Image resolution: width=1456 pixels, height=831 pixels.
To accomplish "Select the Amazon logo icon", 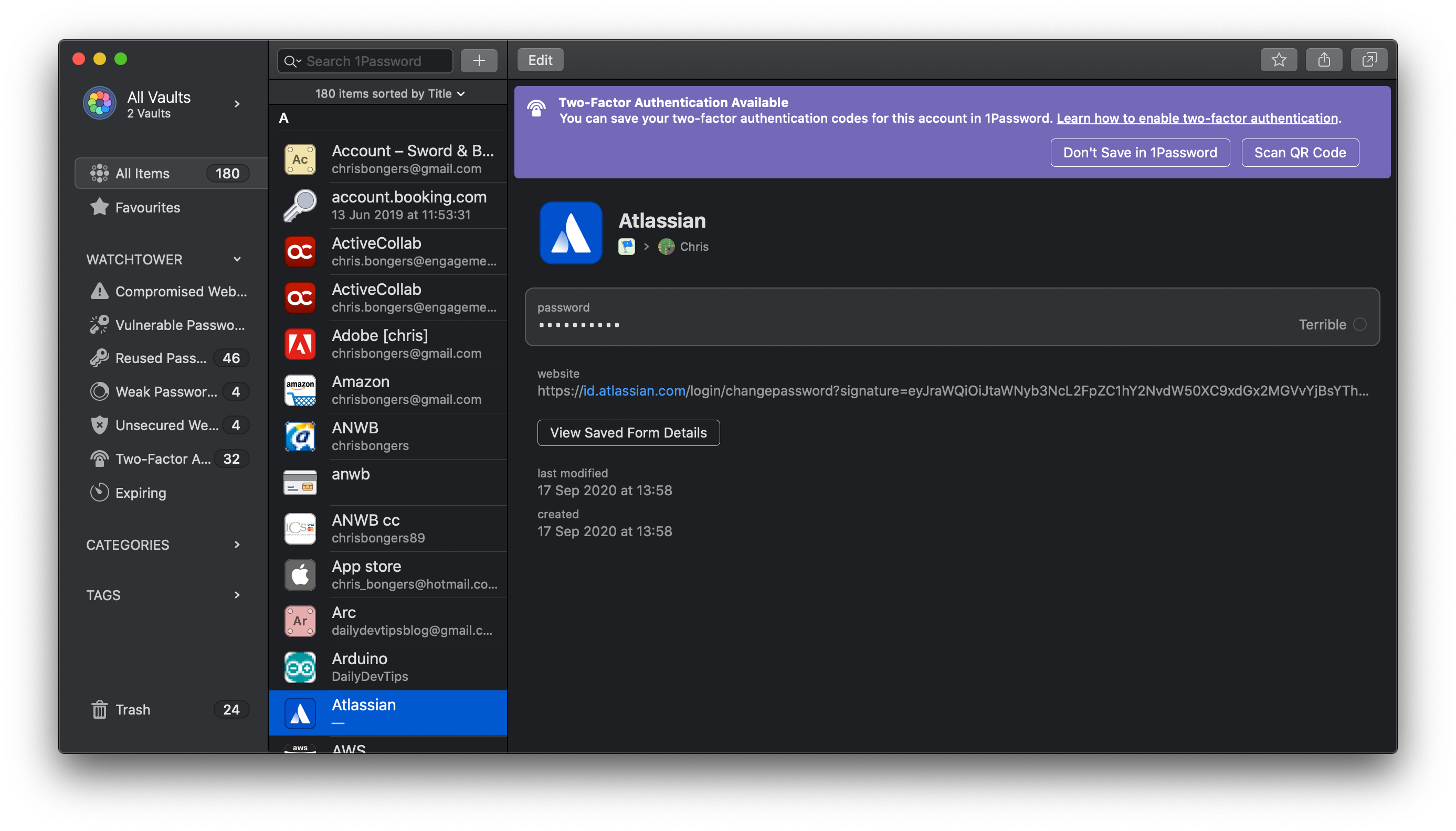I will coord(300,390).
